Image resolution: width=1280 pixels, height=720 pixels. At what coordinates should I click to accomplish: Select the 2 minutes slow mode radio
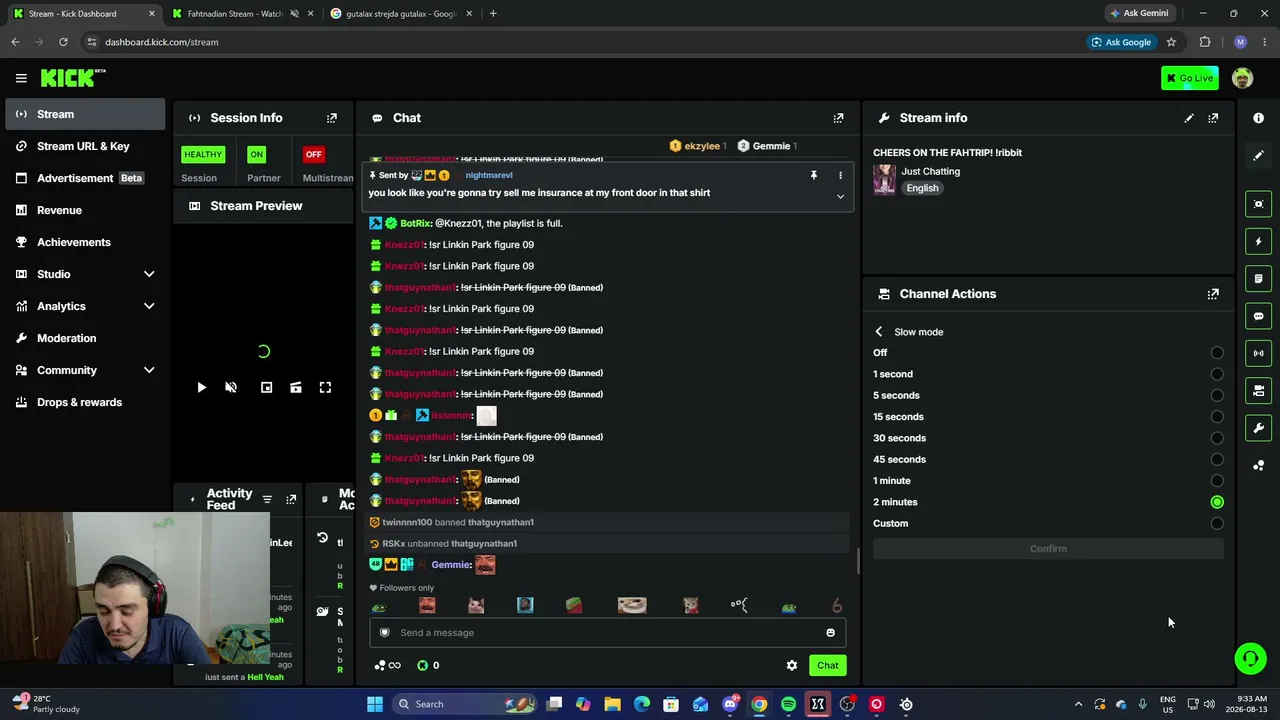pos(1217,502)
